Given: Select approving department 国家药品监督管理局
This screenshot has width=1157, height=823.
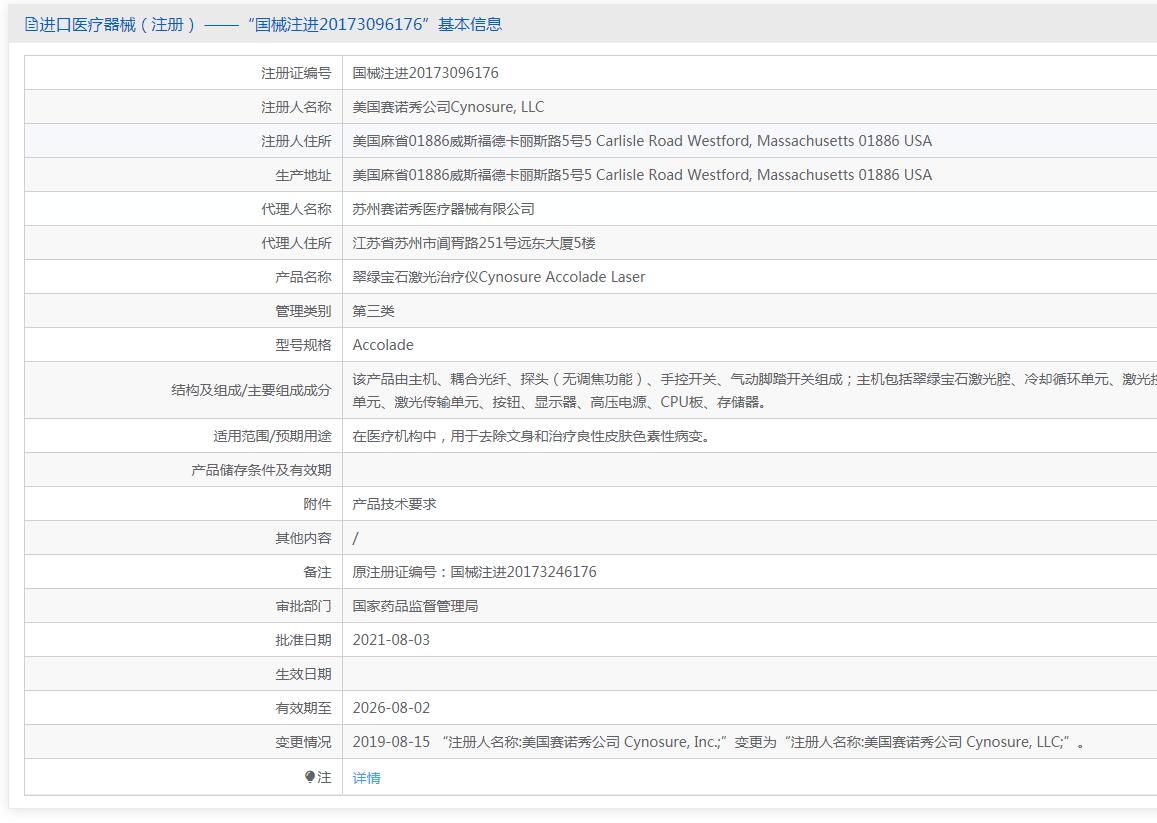Looking at the screenshot, I should click(415, 606).
